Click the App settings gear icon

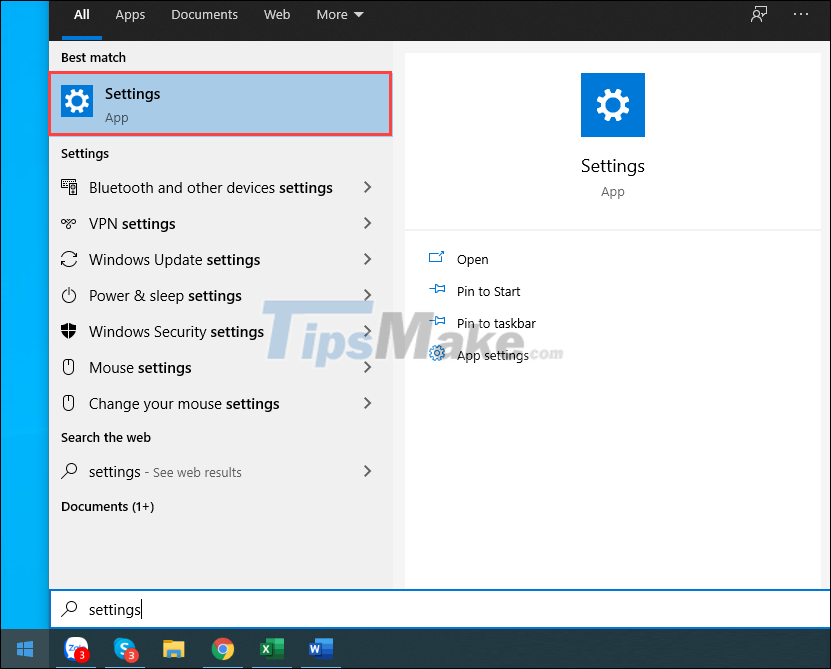point(437,354)
